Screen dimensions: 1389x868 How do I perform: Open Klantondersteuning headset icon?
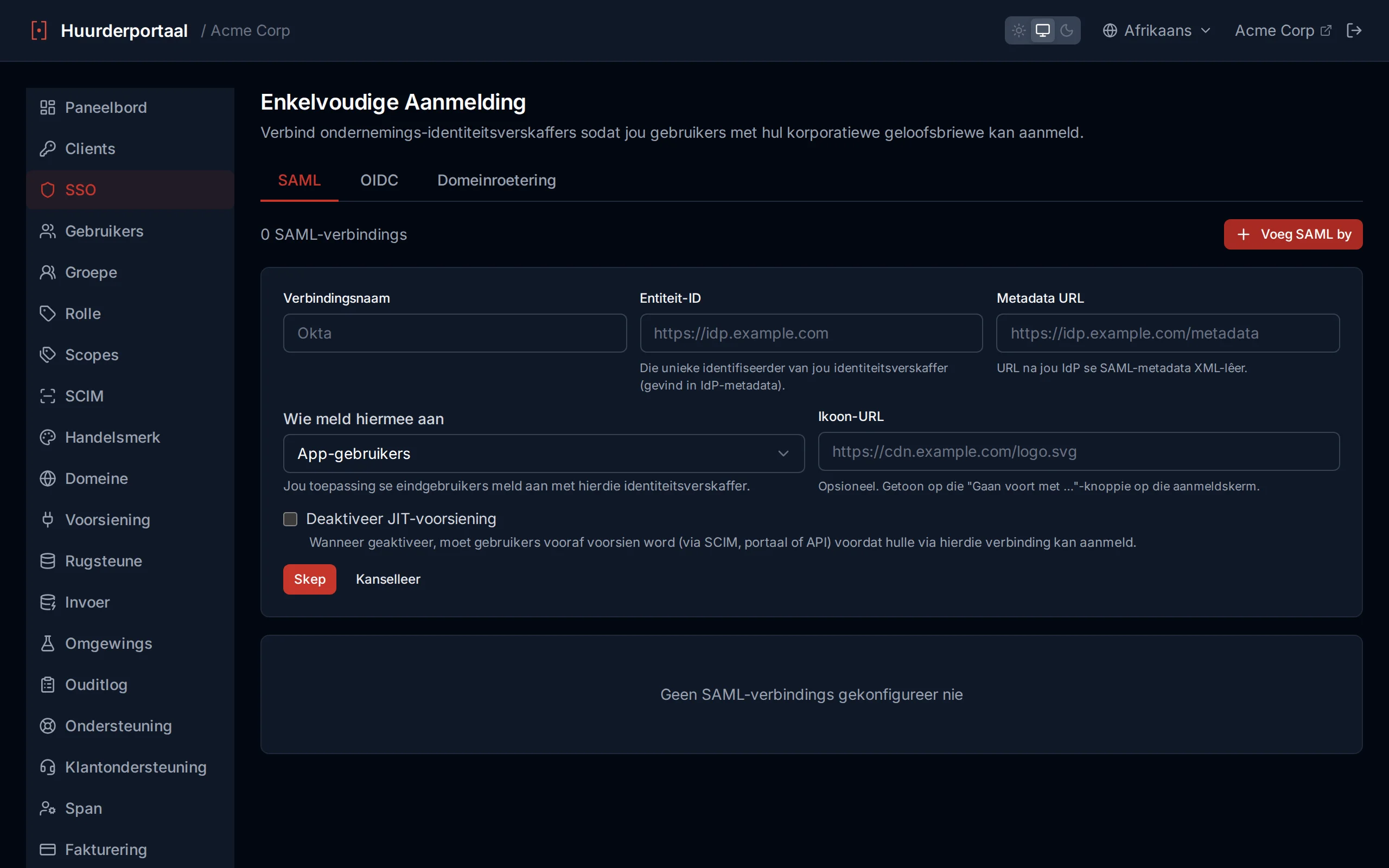click(48, 768)
